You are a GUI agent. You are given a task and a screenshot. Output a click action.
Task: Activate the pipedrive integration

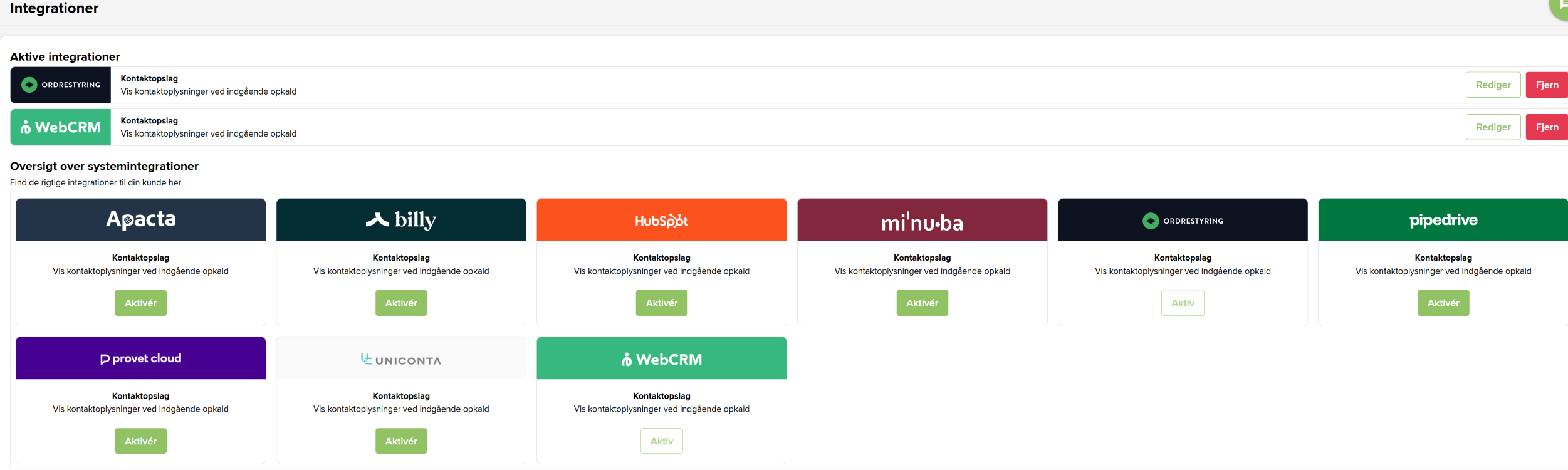[x=1443, y=303]
